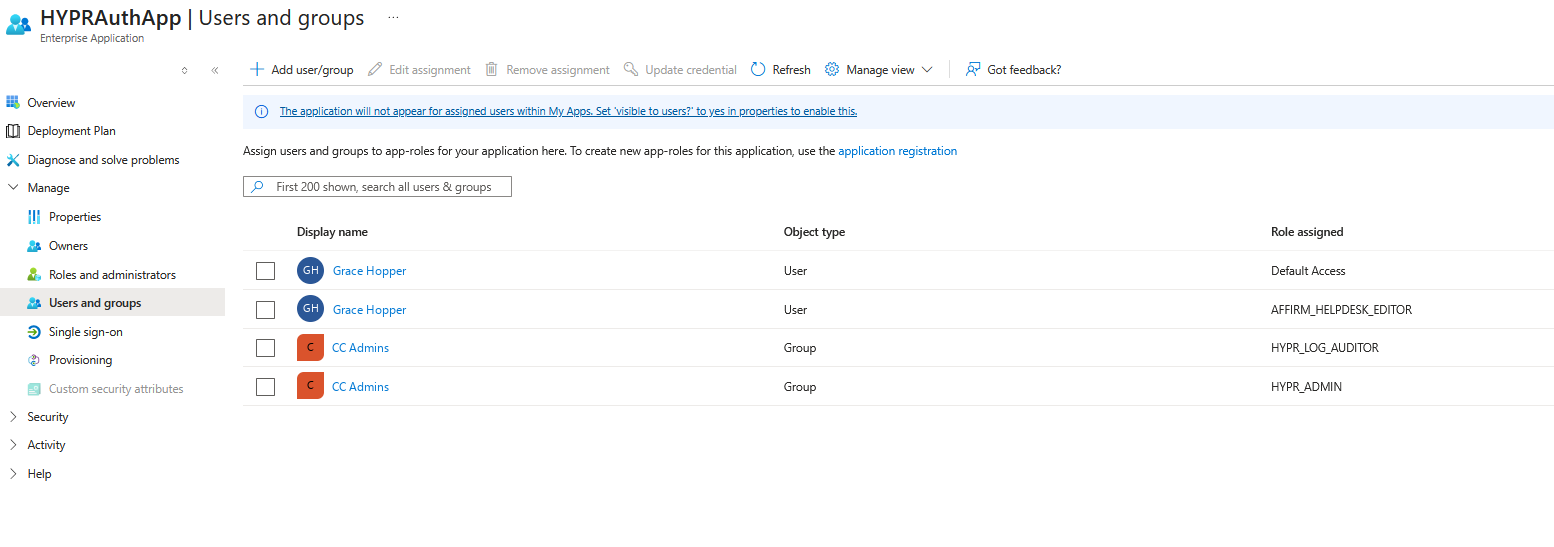Click the HYPR_ADMIN role cell
Image resolution: width=1554 pixels, height=547 pixels.
[1306, 387]
